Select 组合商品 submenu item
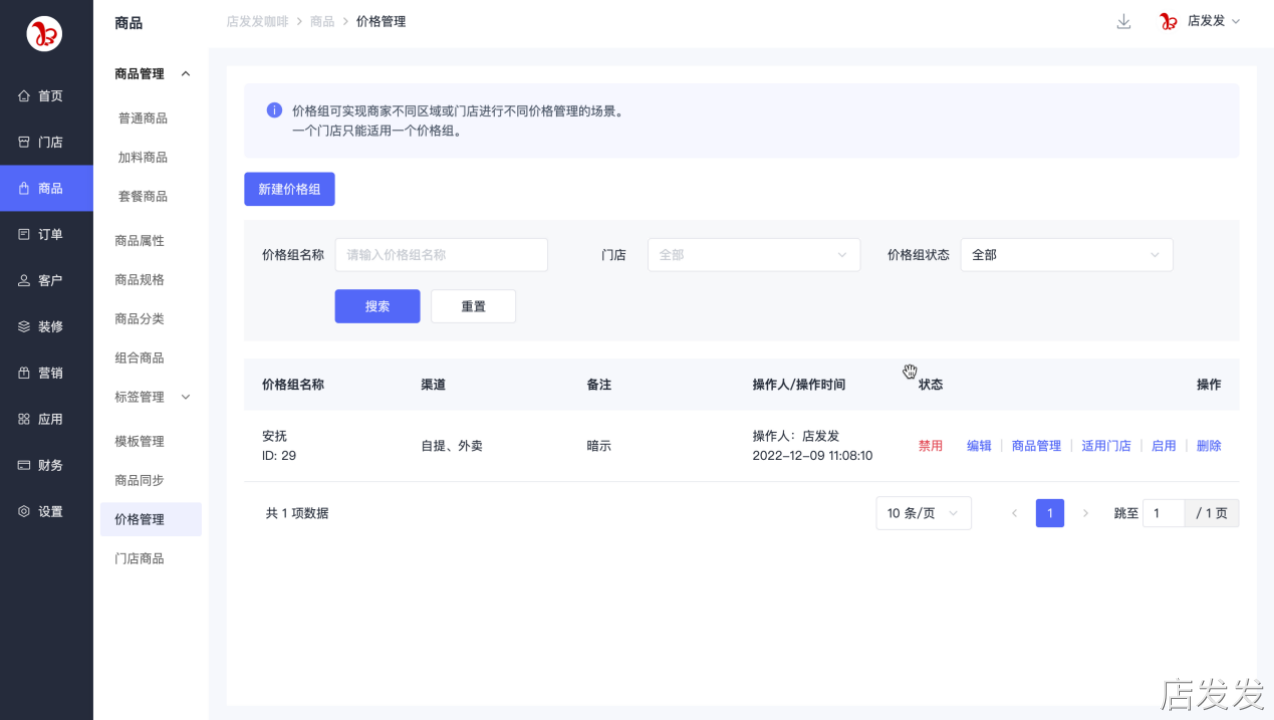 click(139, 358)
